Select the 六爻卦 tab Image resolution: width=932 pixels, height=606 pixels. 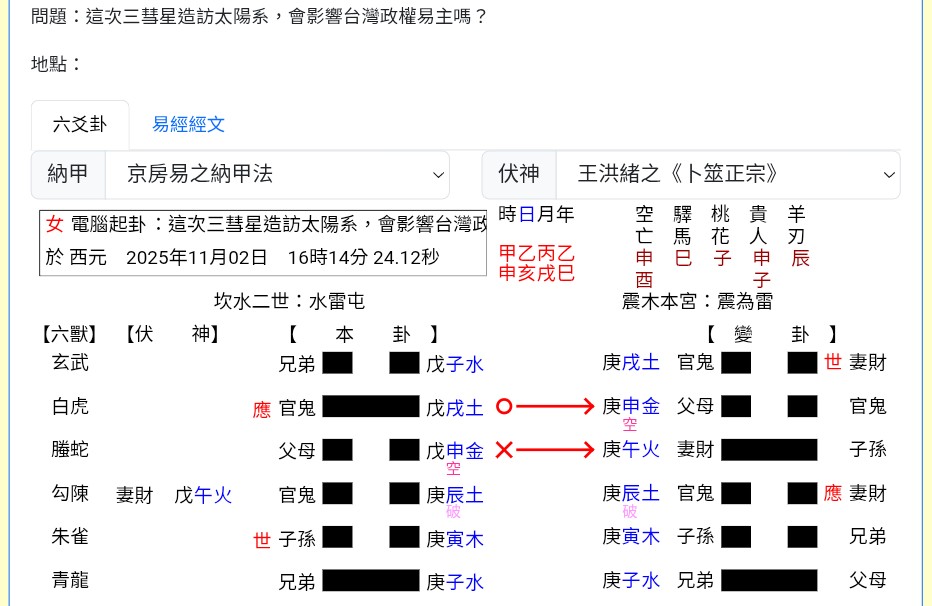[80, 124]
